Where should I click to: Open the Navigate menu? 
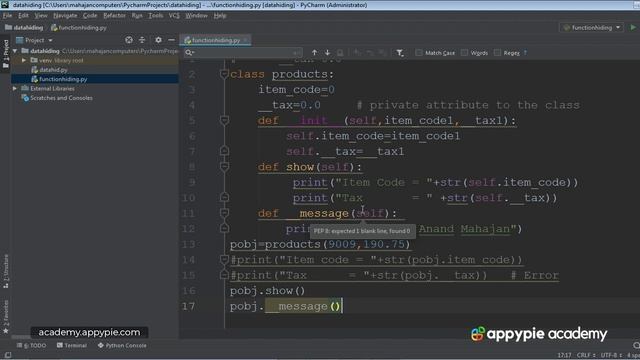[x=65, y=16]
